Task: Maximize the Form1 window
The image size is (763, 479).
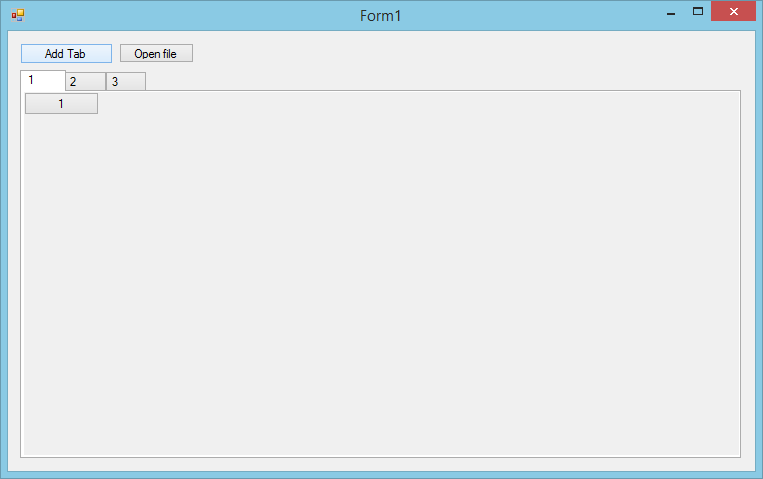Action: pyautogui.click(x=698, y=12)
